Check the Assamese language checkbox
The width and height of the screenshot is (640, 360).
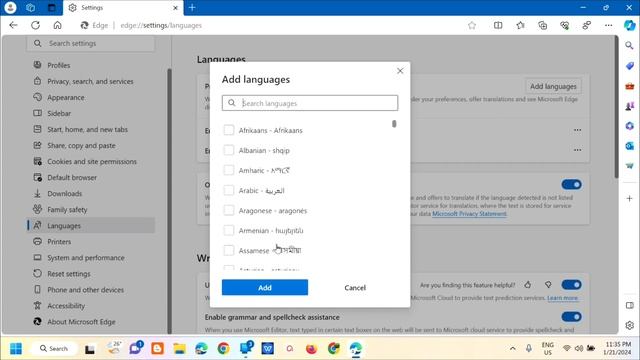click(x=229, y=250)
